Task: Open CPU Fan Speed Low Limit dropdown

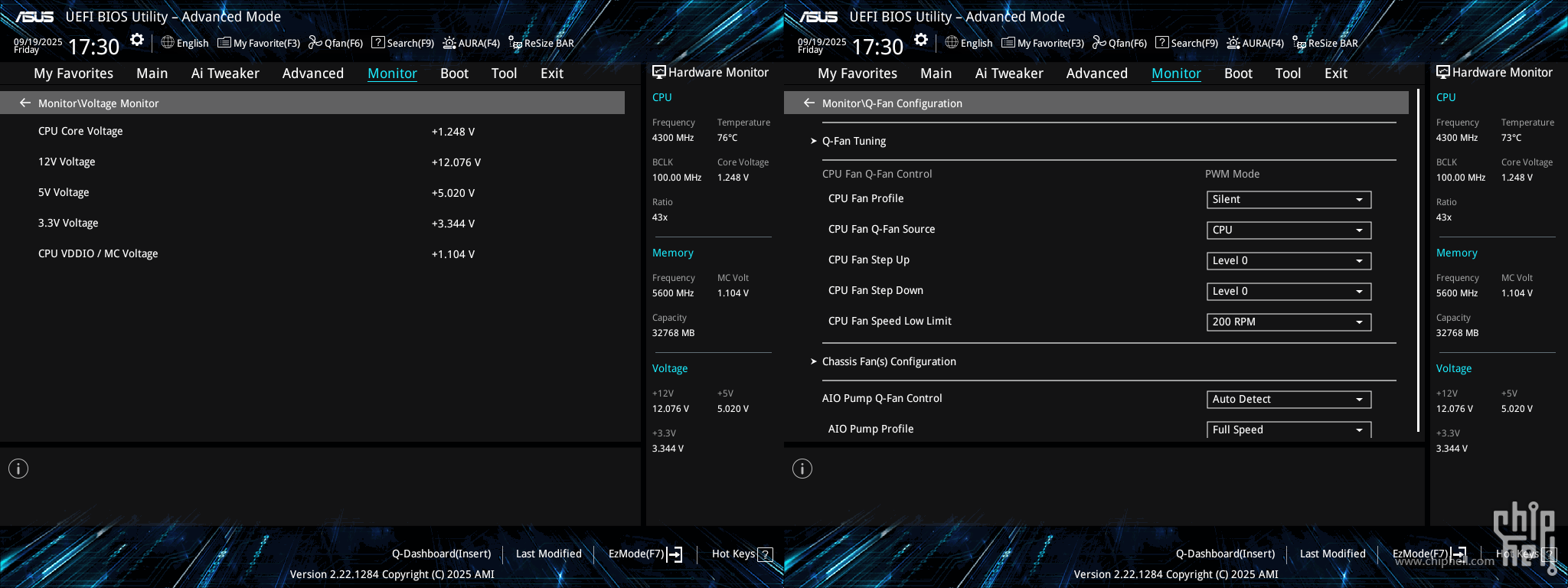Action: click(1289, 322)
